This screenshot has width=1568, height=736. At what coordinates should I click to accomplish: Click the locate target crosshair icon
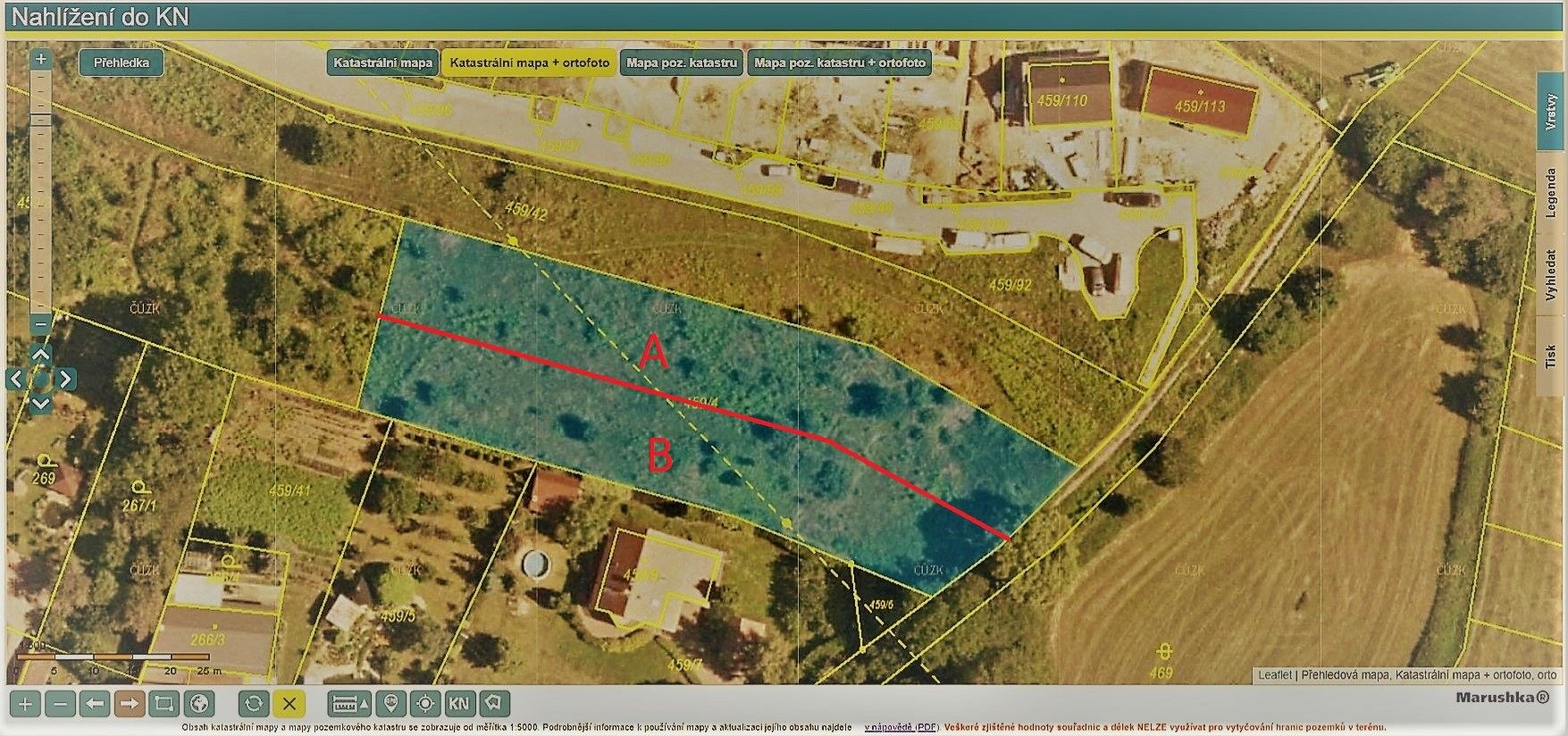click(x=425, y=704)
